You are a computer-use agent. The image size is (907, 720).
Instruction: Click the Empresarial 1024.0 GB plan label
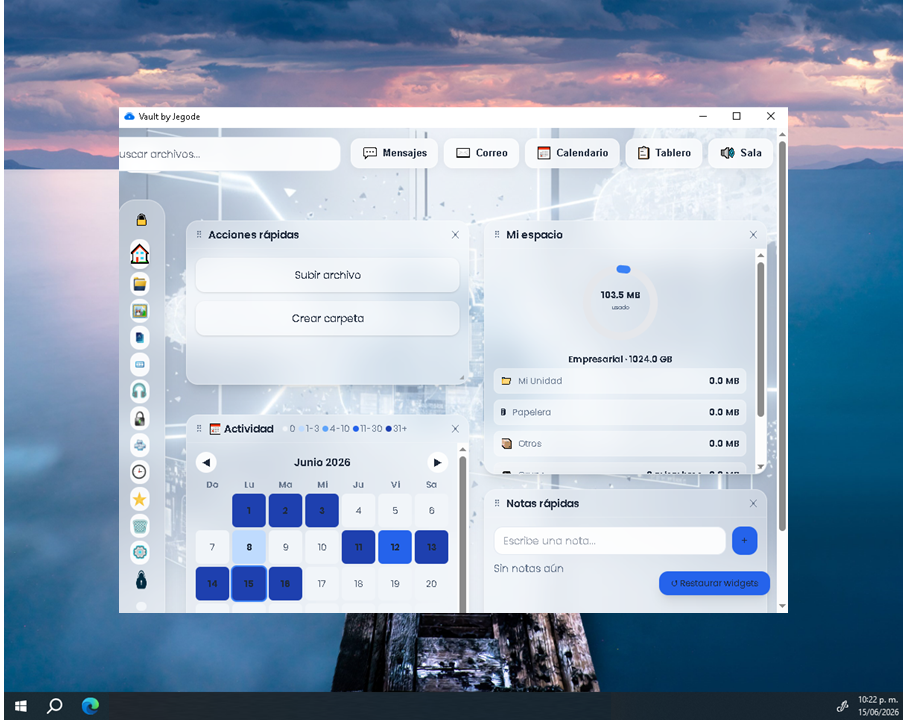tap(620, 359)
